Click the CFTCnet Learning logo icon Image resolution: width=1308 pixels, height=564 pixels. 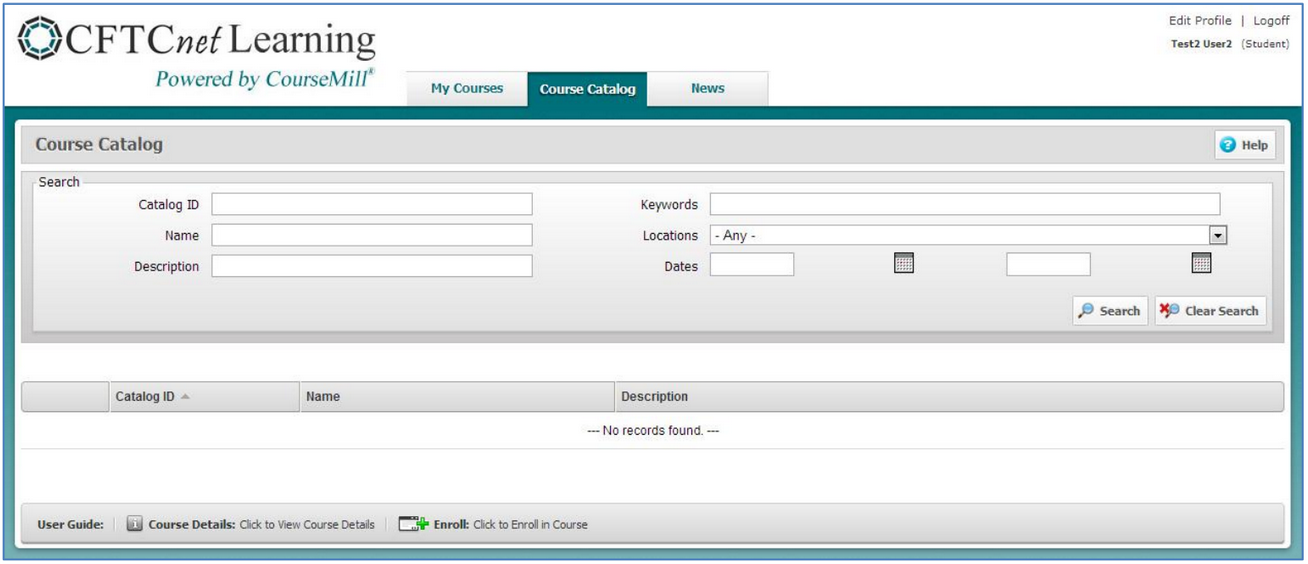[x=38, y=40]
